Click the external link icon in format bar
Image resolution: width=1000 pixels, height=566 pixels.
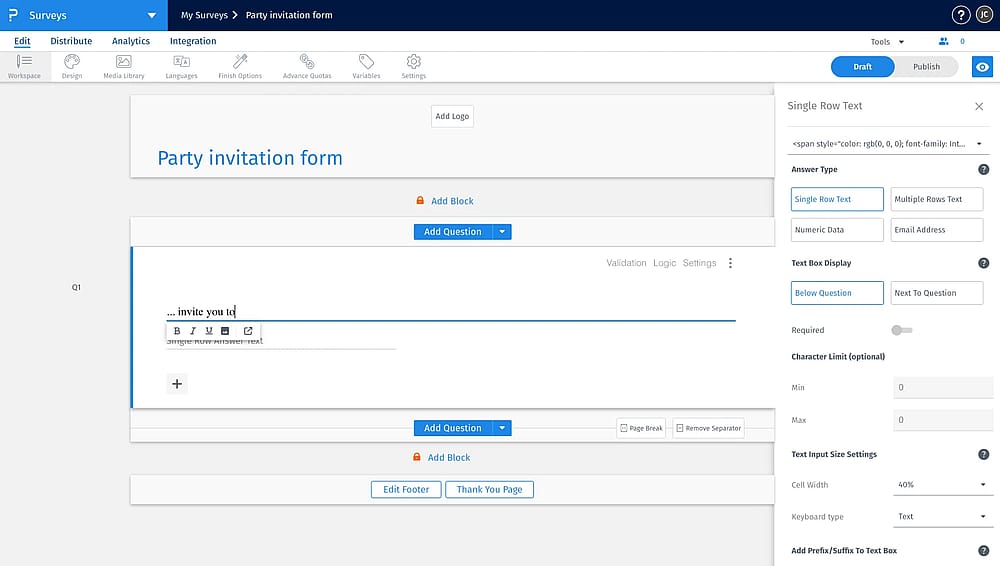click(x=248, y=331)
